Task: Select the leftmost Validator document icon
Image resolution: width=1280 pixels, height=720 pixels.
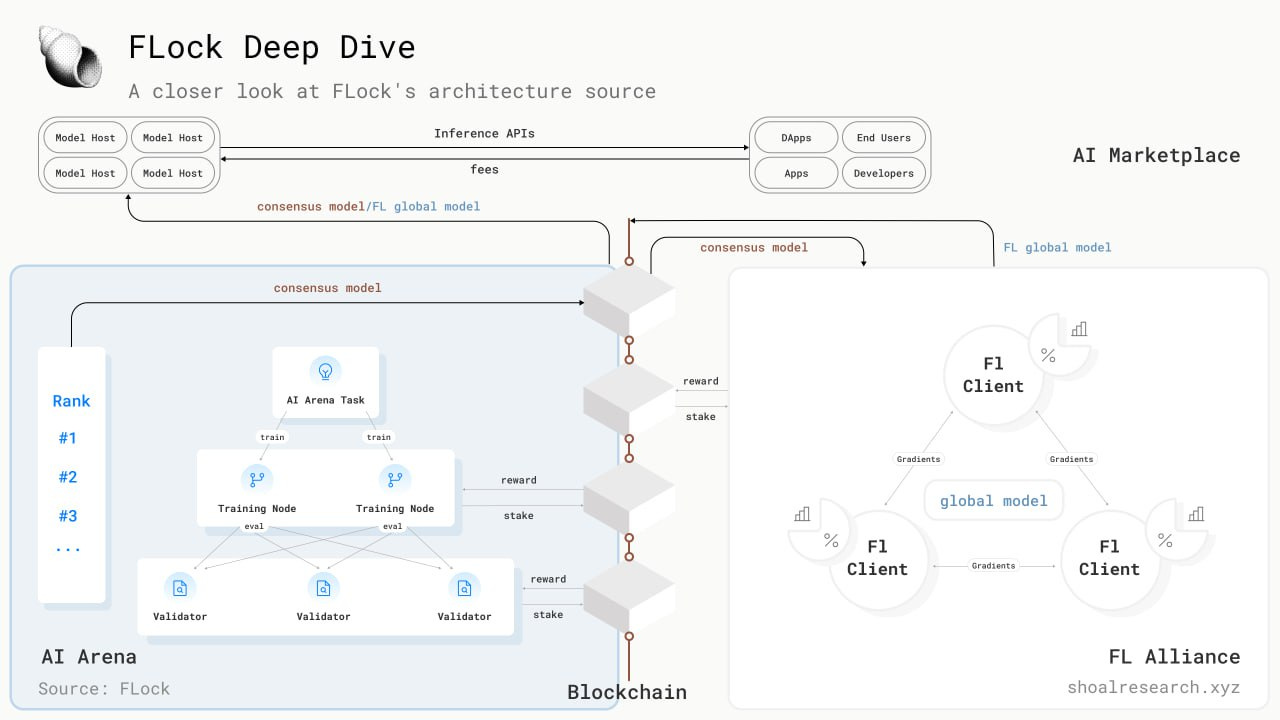Action: tap(180, 587)
